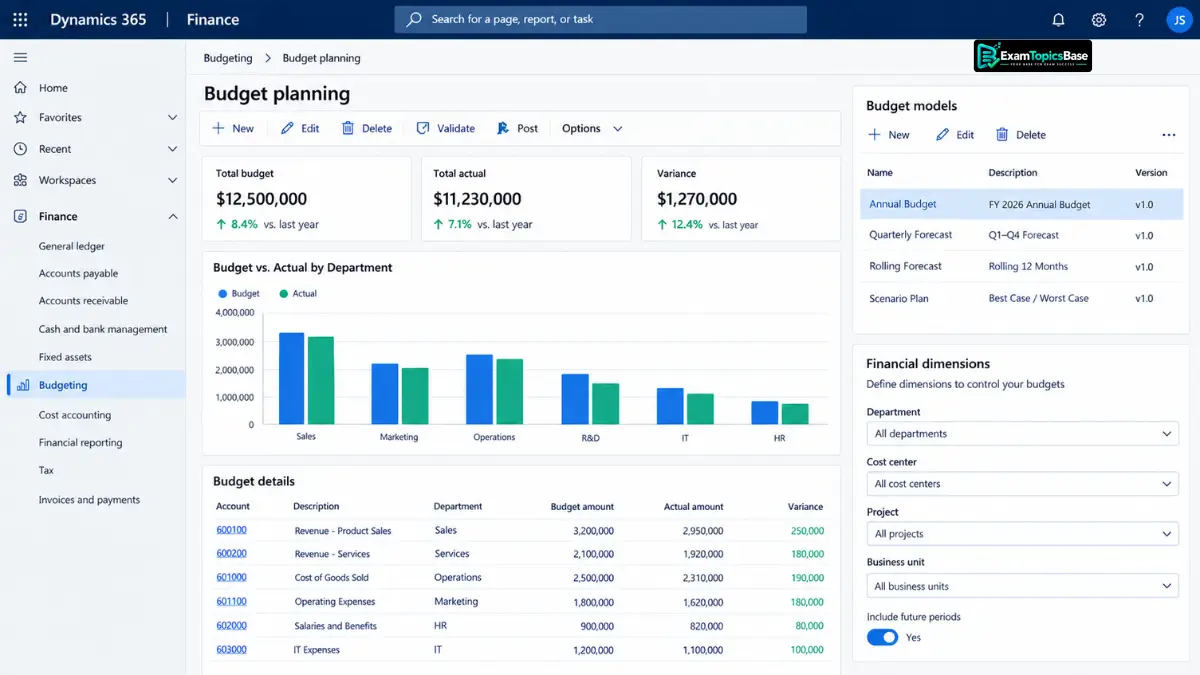
Task: Click the Favorites star icon
Action: [x=20, y=117]
